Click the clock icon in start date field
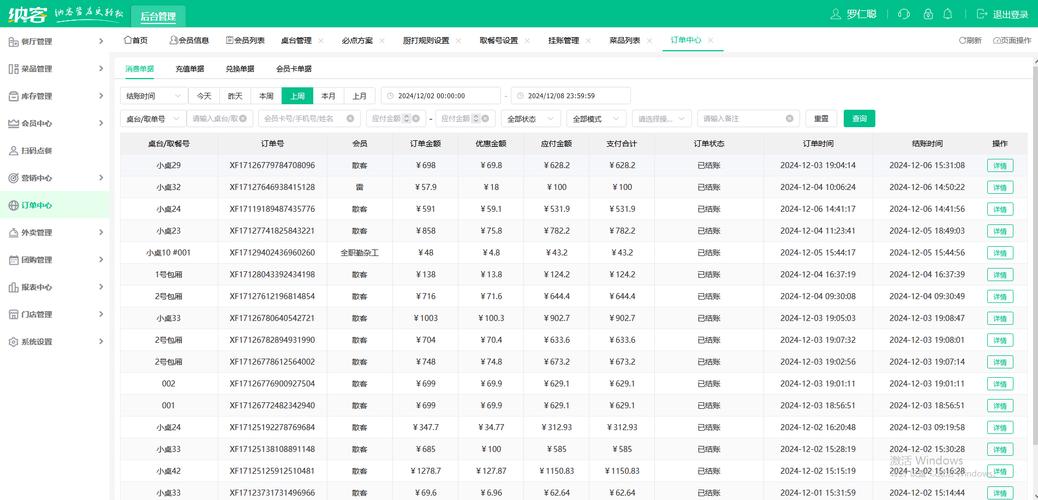 391,96
